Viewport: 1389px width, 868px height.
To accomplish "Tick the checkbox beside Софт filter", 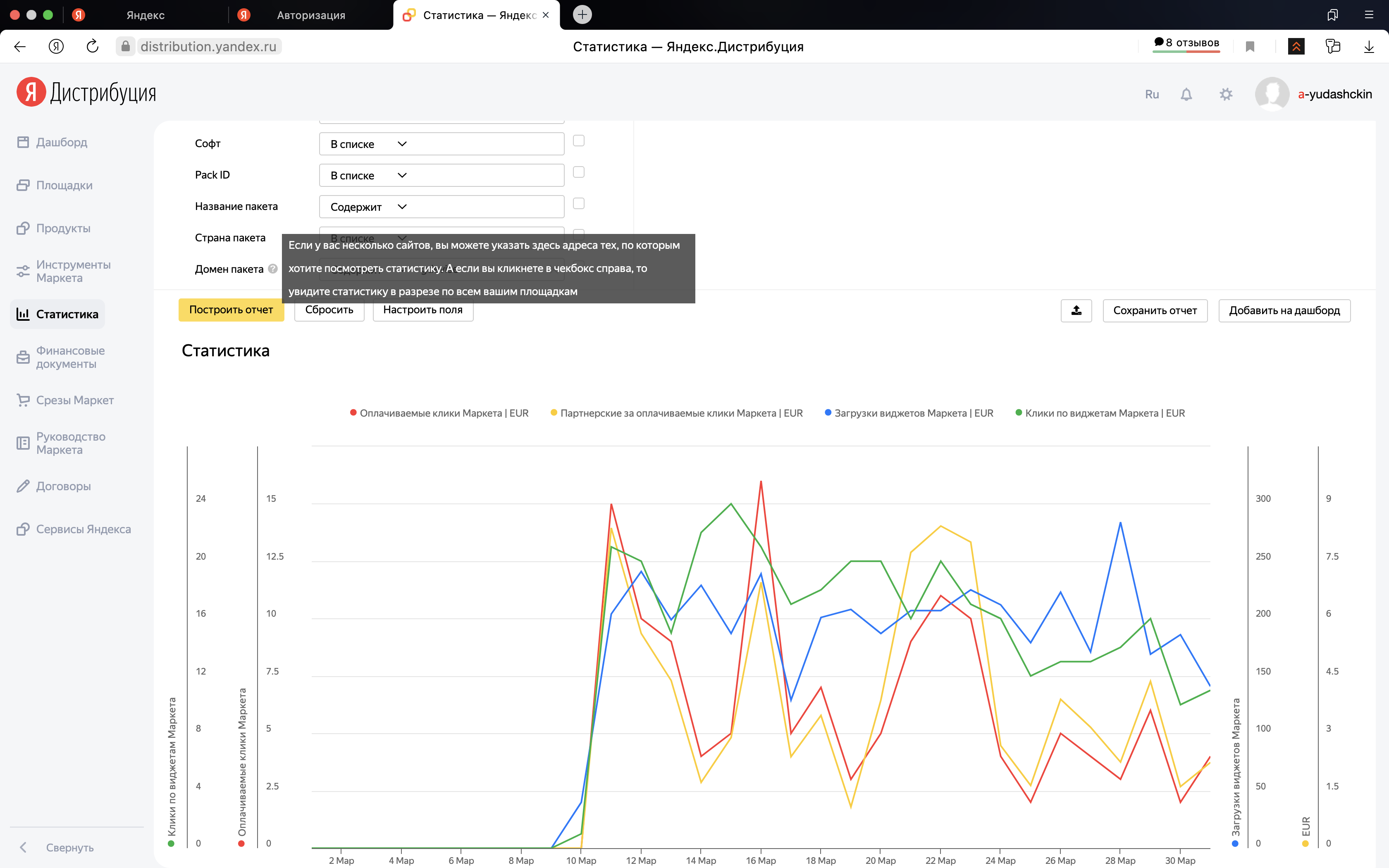I will 579,141.
